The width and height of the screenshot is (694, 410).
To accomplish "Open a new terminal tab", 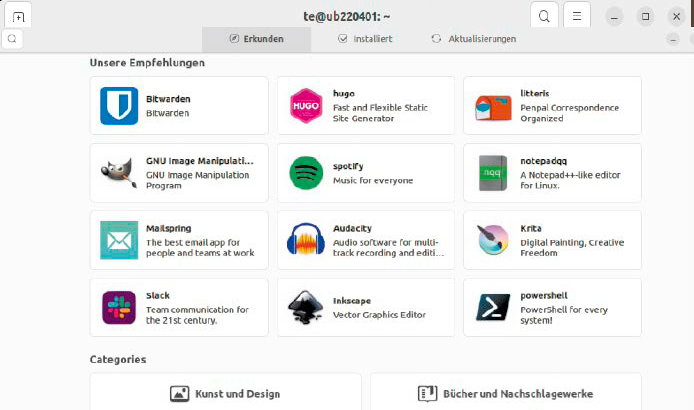I will click(x=18, y=17).
